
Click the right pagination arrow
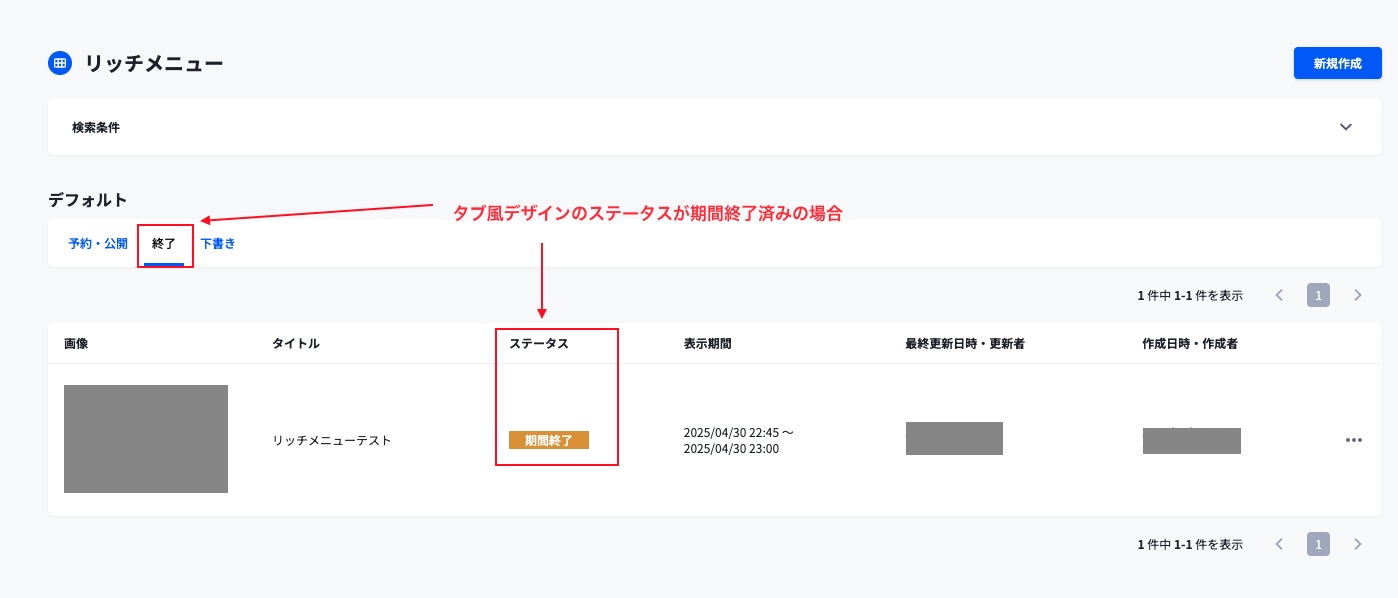1358,295
